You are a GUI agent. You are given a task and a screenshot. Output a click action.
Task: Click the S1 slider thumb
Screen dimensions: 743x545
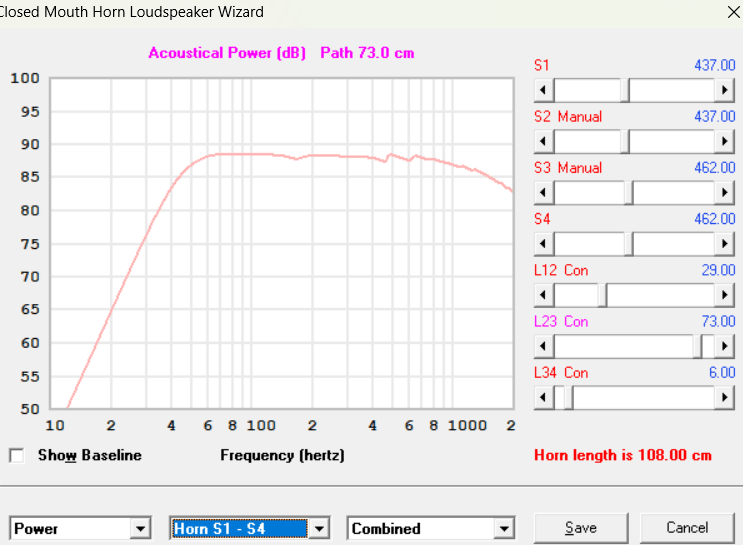625,90
